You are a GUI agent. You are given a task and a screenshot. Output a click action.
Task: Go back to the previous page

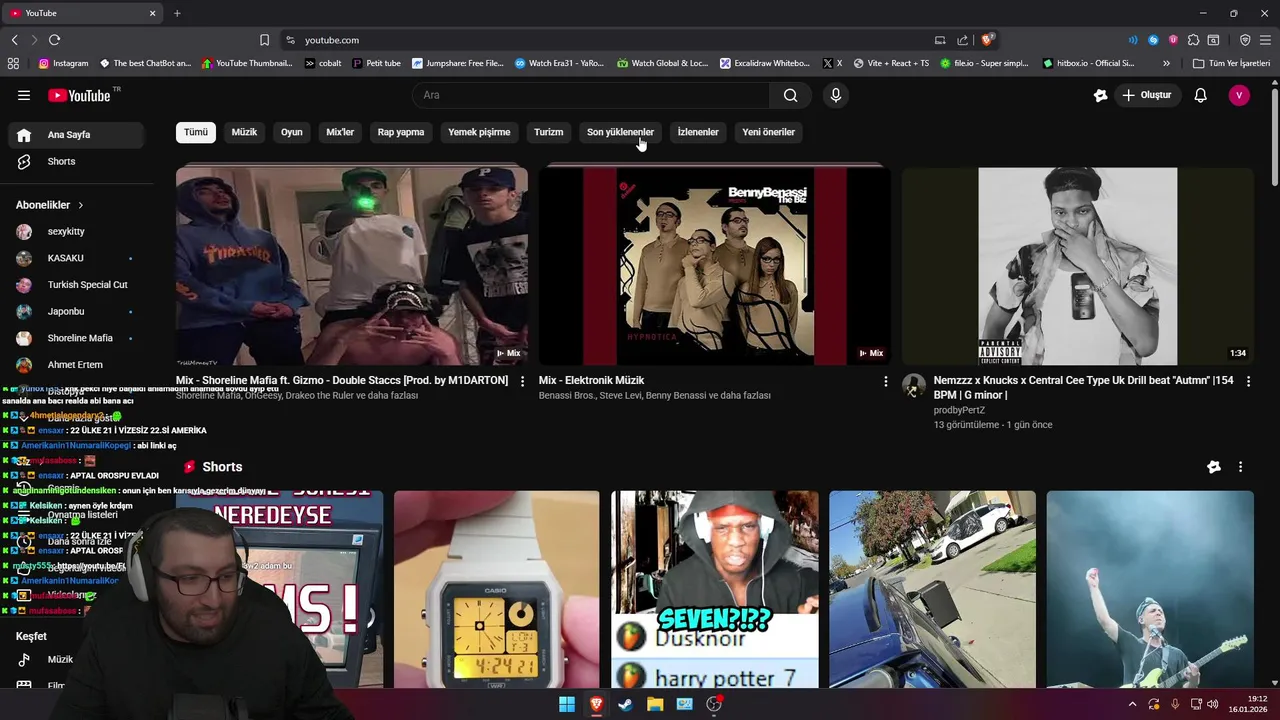14,40
